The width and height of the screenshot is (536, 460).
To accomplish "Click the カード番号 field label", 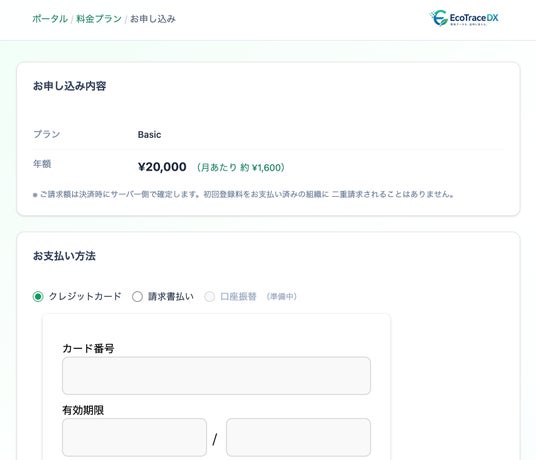I will (88, 348).
